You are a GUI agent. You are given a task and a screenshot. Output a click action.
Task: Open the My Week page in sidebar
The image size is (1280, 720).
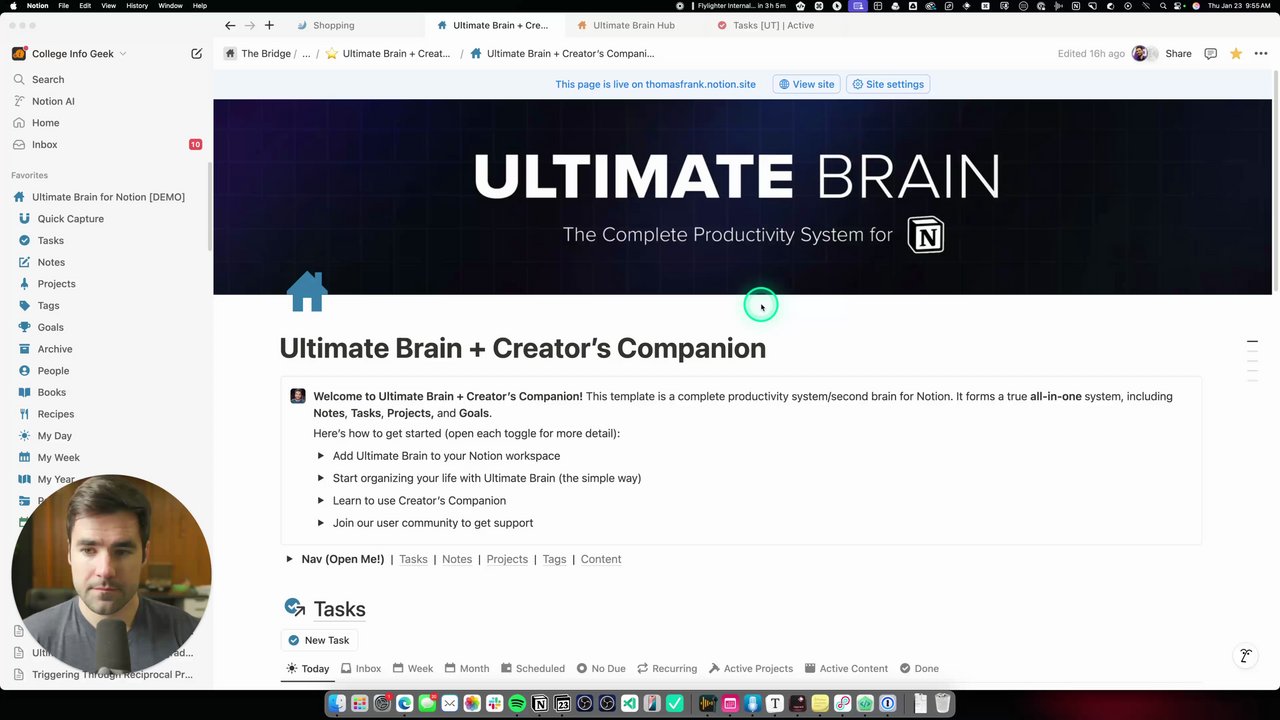[58, 457]
